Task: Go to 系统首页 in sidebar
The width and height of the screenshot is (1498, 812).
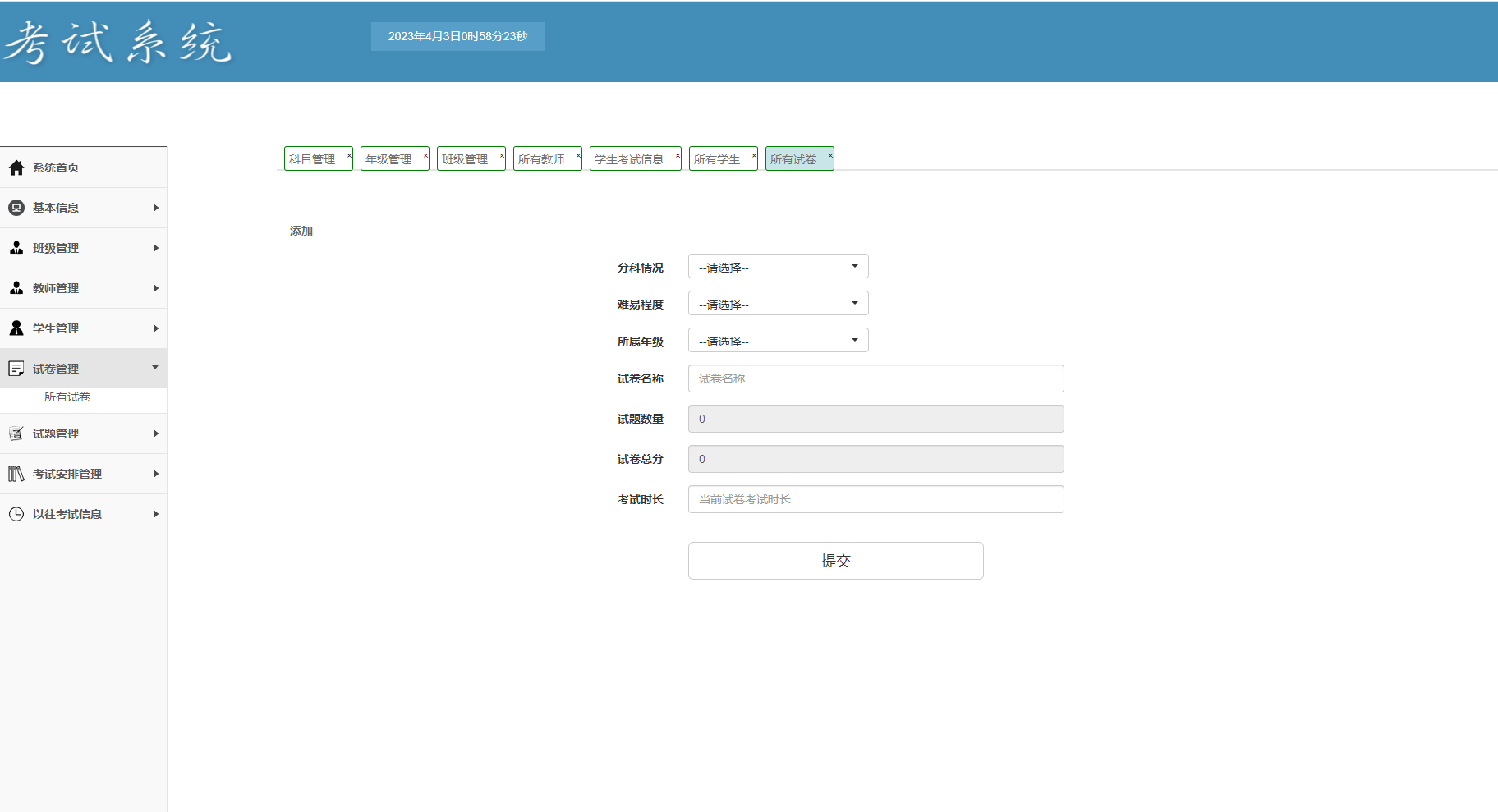Action: (x=84, y=167)
